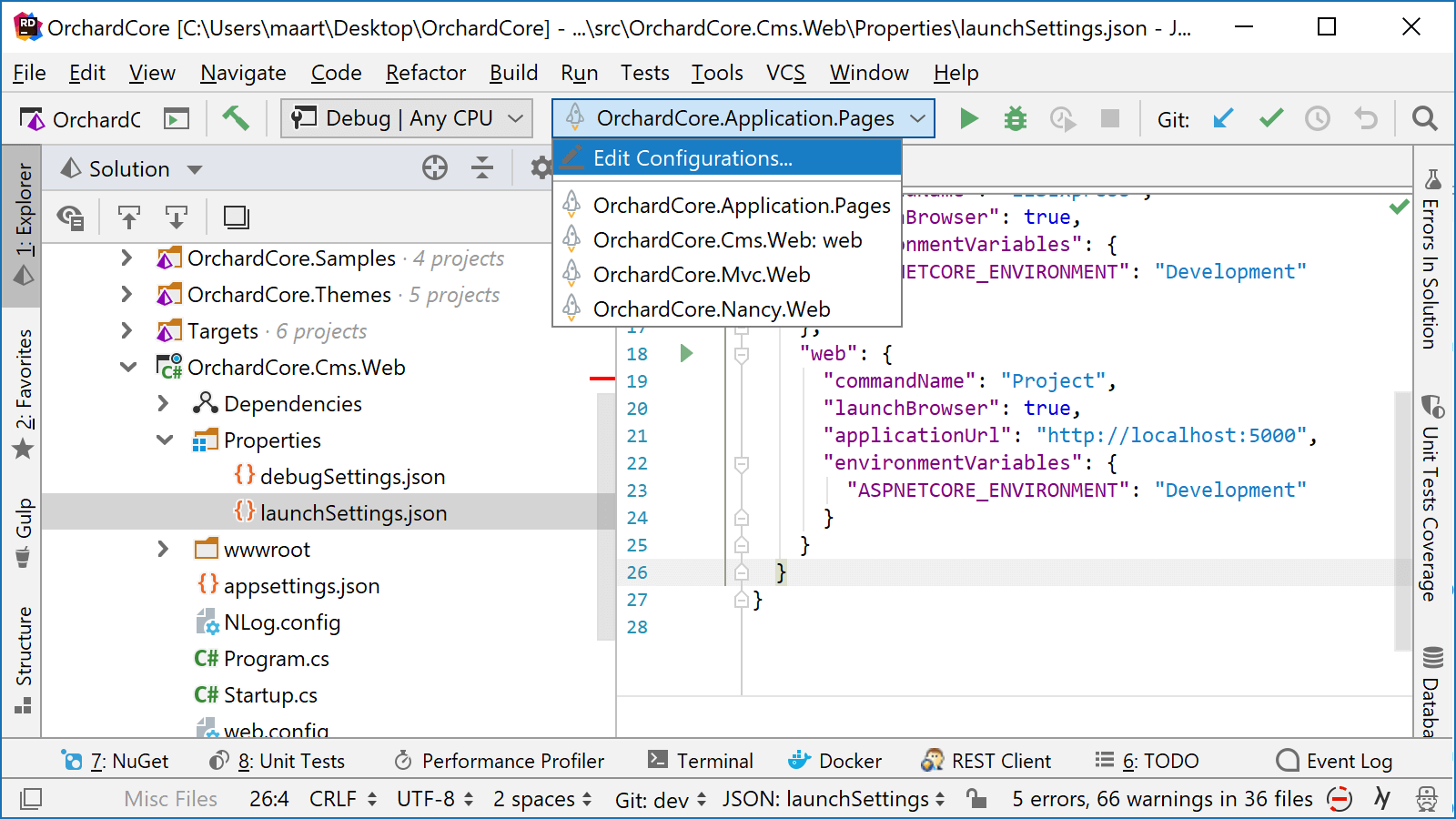Commit changes using the Git checkmark icon
1456x819 pixels.
[1271, 117]
